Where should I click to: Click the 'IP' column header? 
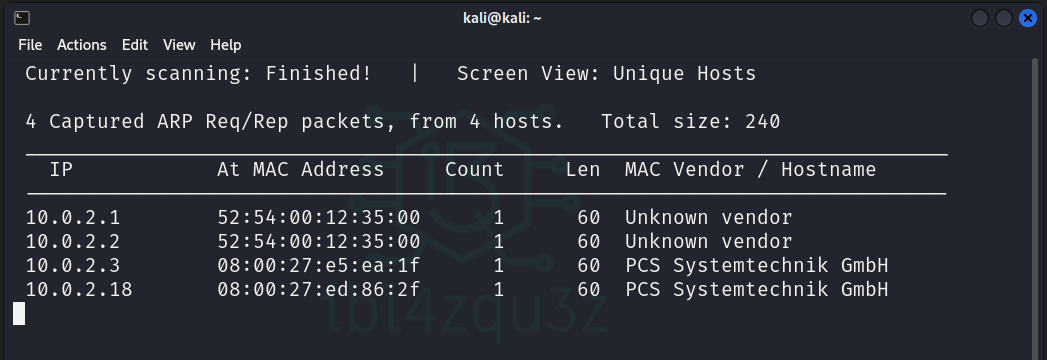(61, 170)
